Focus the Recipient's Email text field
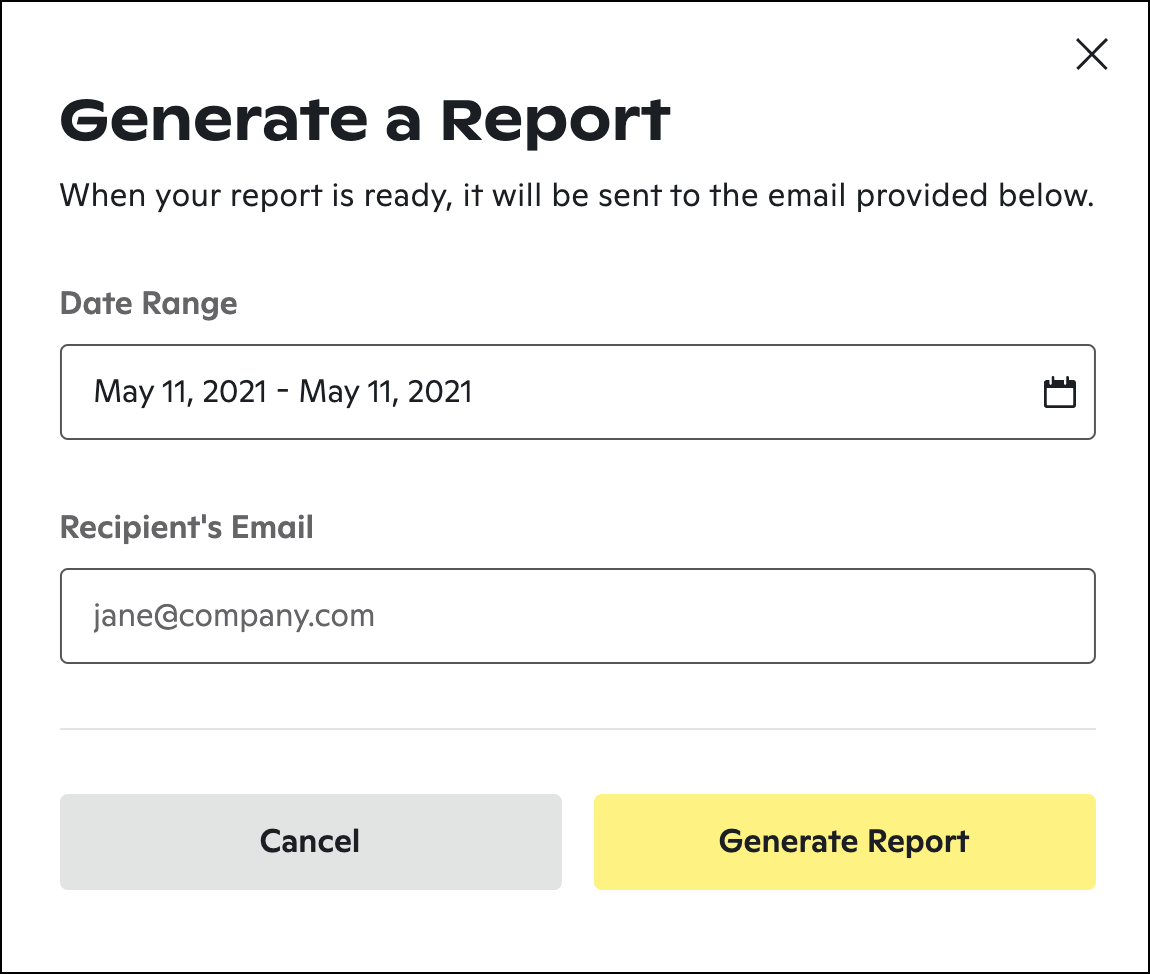 (x=577, y=616)
